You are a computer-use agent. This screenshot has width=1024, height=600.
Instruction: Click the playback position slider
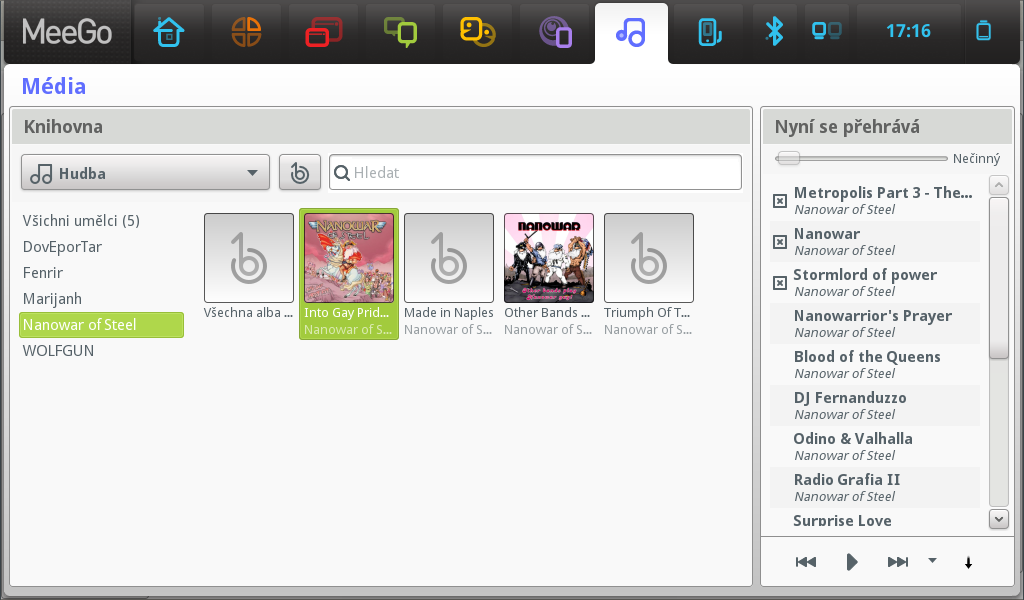point(861,158)
